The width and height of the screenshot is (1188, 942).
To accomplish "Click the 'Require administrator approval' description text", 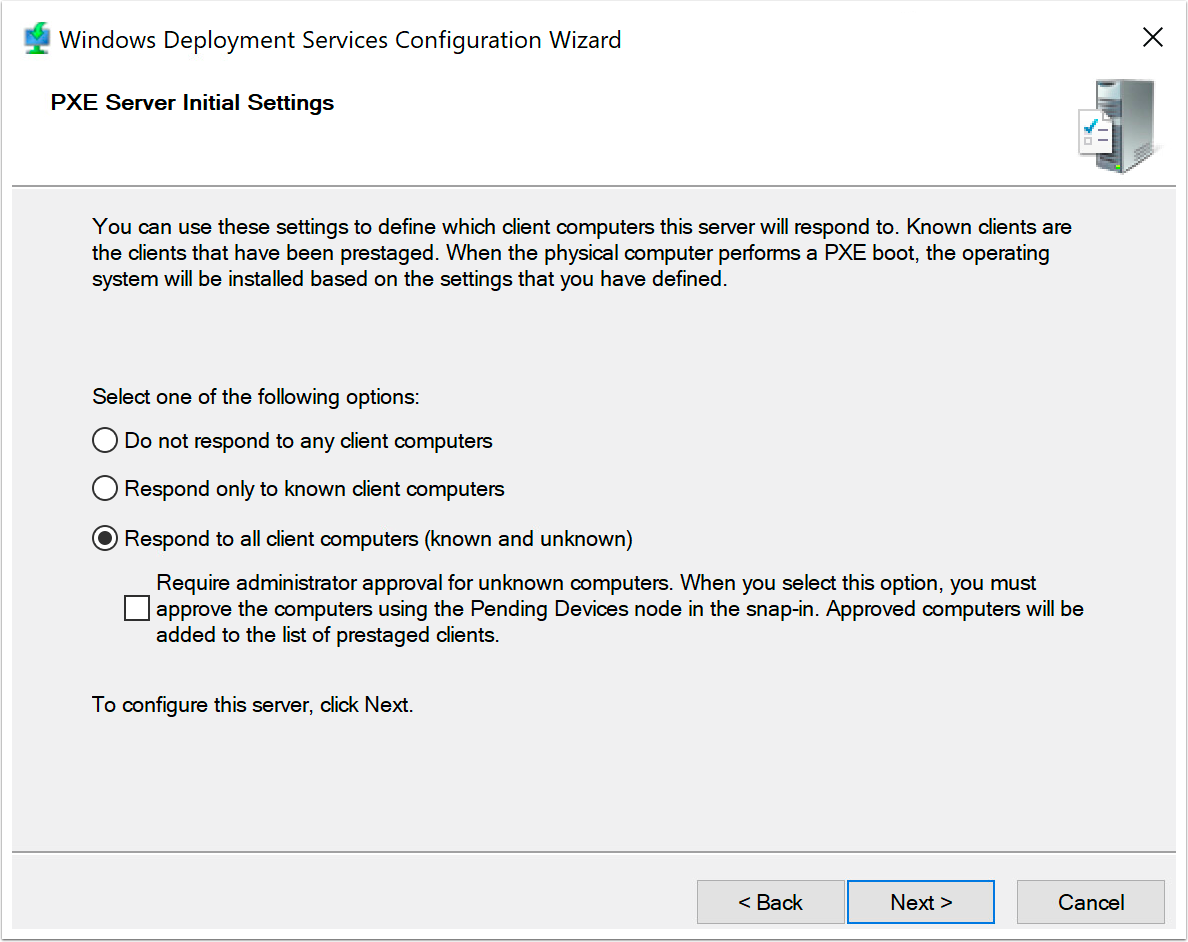I will [620, 608].
